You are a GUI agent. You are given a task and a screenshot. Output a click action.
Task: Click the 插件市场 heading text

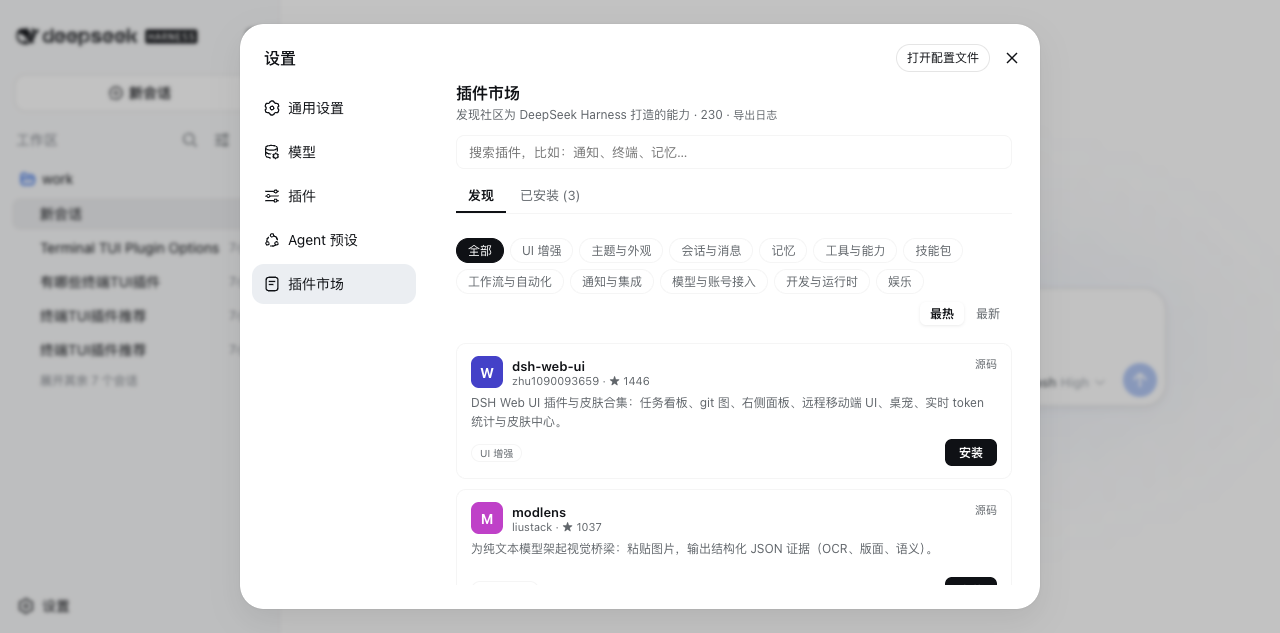point(488,93)
